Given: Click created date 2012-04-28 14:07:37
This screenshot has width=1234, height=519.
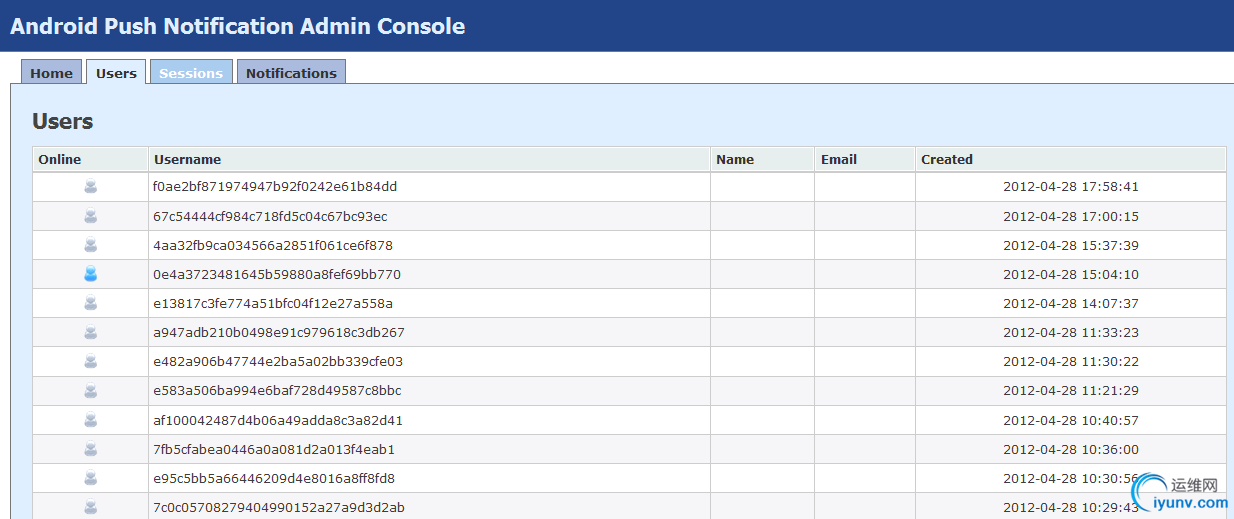Looking at the screenshot, I should [x=1071, y=303].
